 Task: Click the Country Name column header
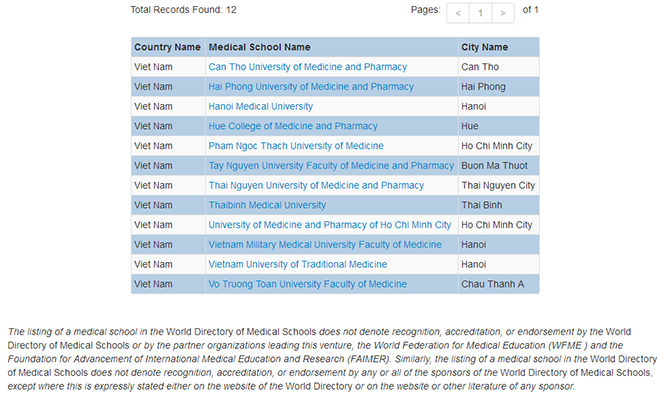pos(168,47)
